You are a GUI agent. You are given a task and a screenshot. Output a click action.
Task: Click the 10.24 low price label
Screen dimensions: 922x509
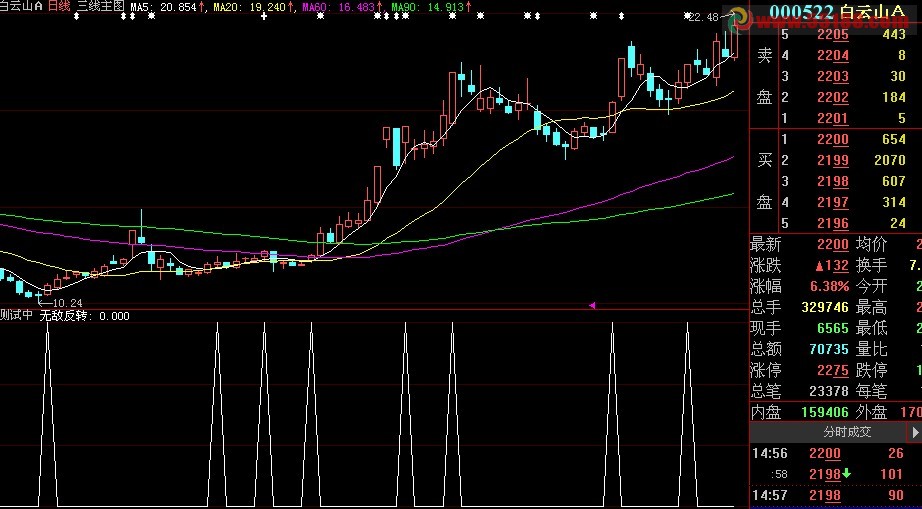[67, 303]
